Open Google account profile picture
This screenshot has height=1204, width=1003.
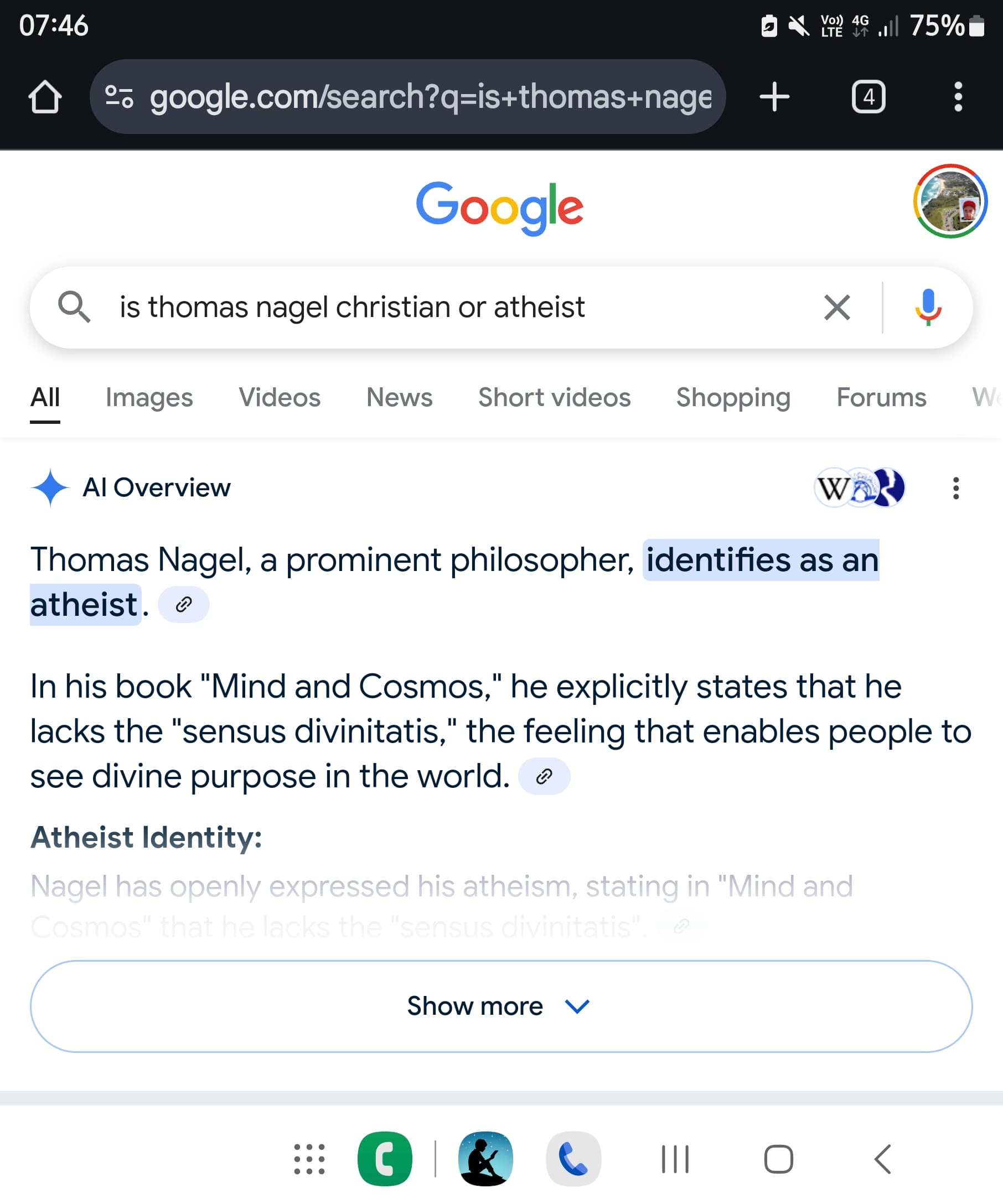point(950,201)
